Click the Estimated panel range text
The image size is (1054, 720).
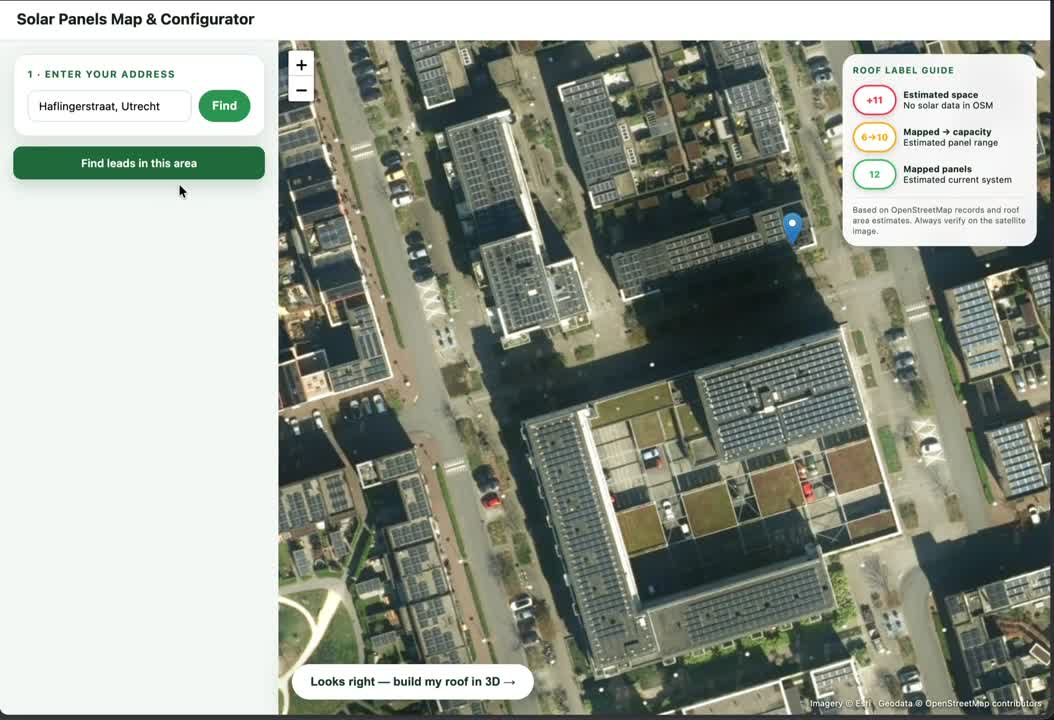coord(950,143)
